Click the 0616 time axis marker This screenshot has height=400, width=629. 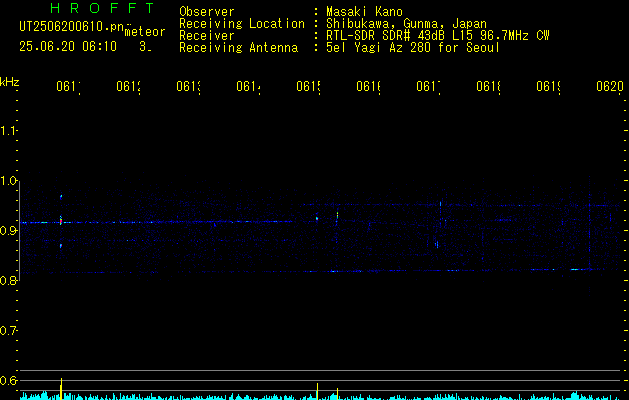368,87
